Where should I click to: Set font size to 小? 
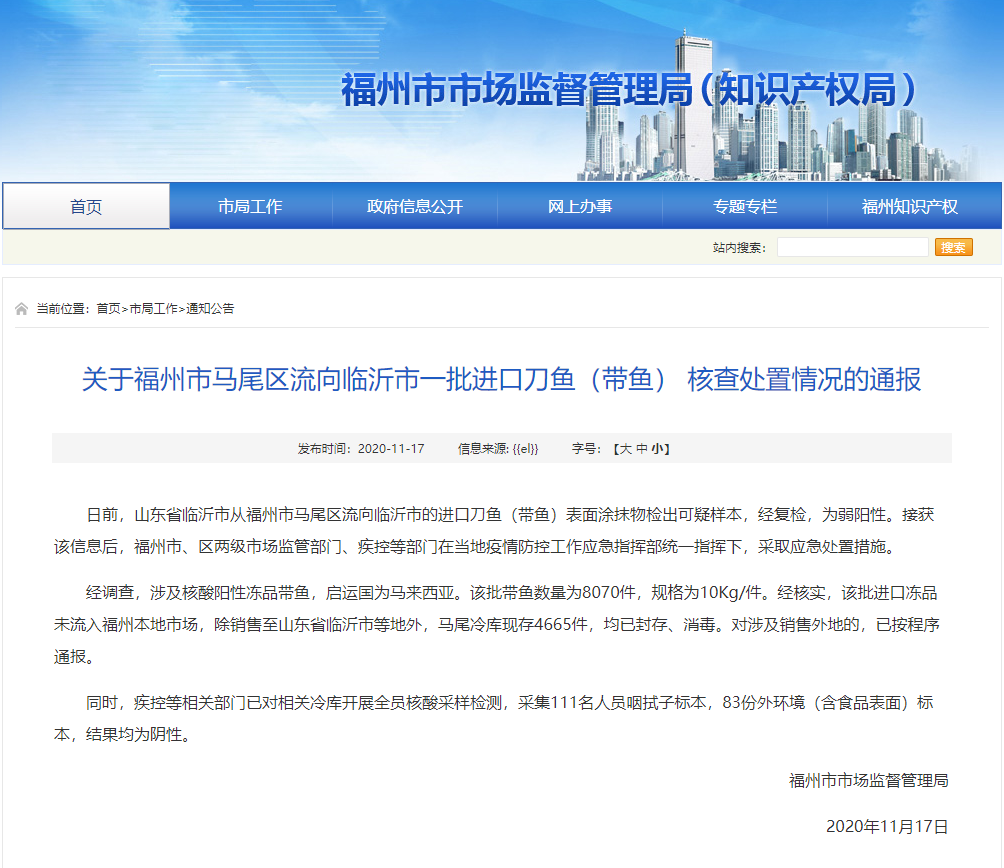(x=658, y=449)
